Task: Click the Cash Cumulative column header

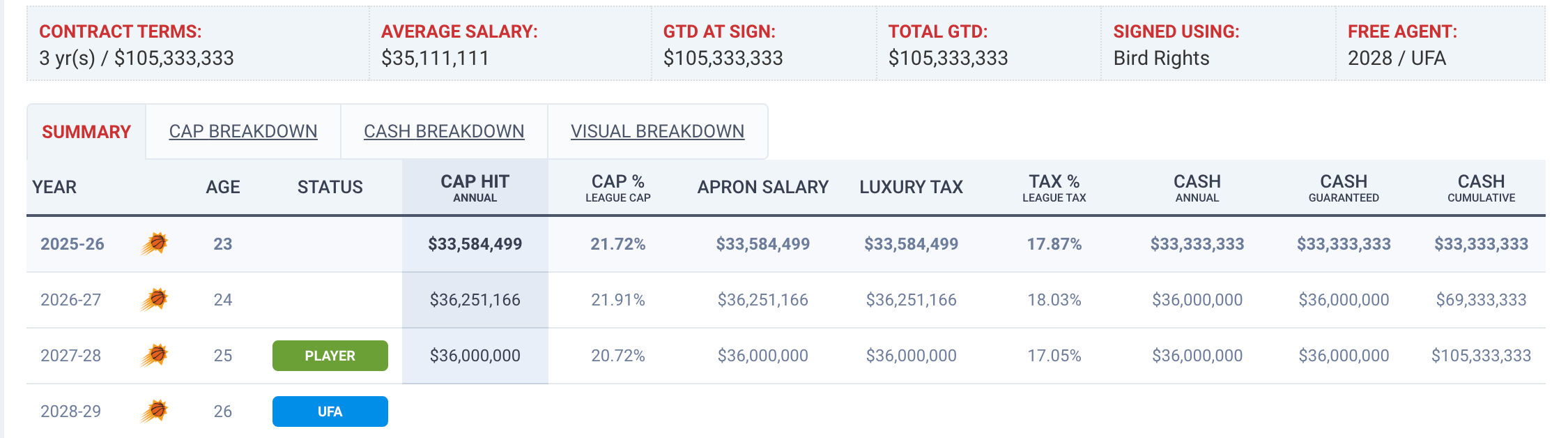Action: tap(1481, 188)
